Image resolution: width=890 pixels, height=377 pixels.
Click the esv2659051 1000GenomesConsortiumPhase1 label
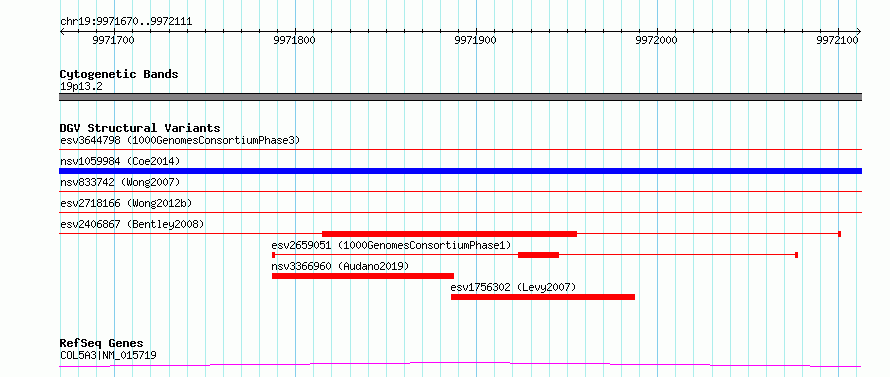pyautogui.click(x=392, y=245)
